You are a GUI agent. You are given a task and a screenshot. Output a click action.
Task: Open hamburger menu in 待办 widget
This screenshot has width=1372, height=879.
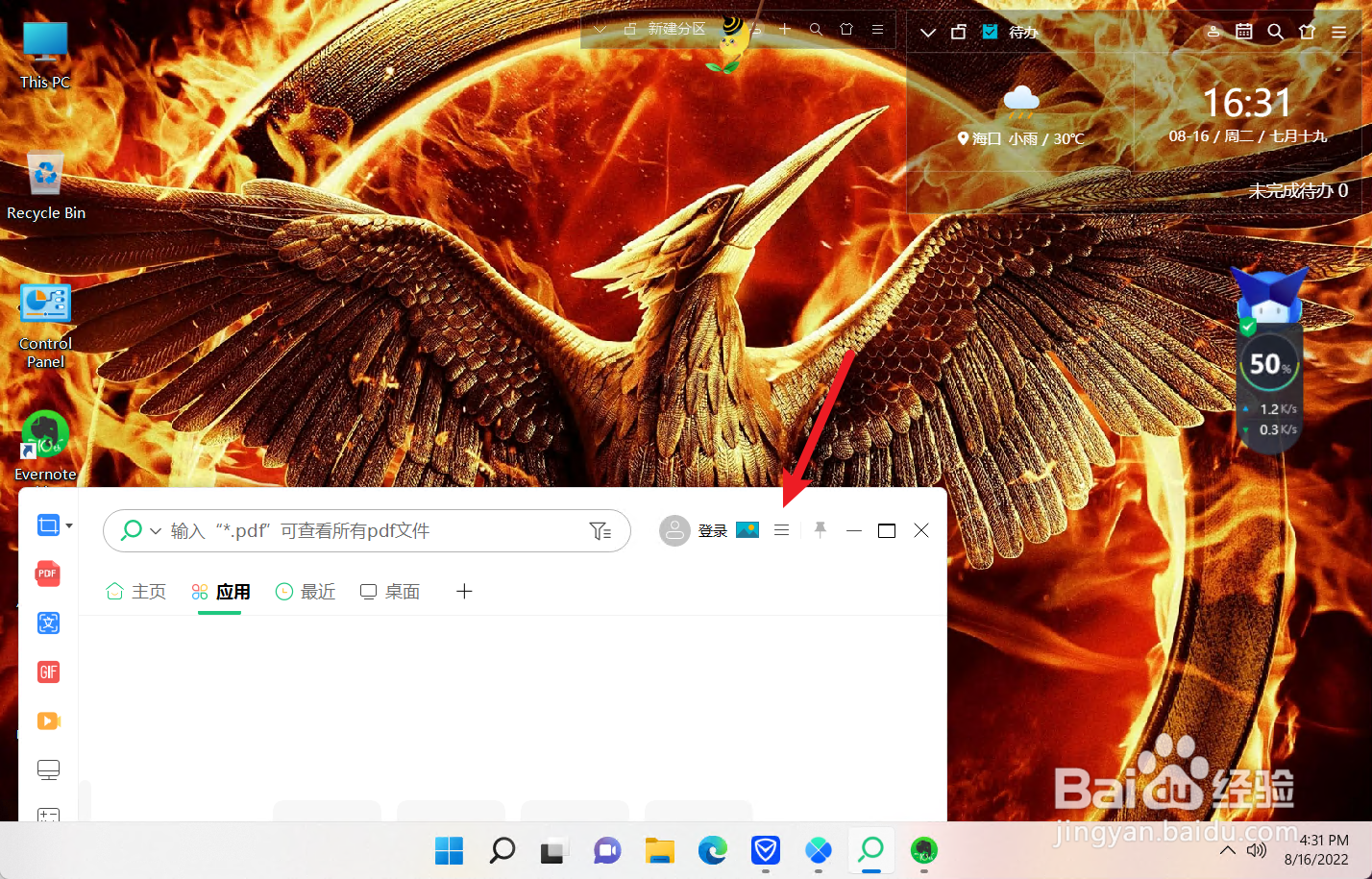(1338, 32)
